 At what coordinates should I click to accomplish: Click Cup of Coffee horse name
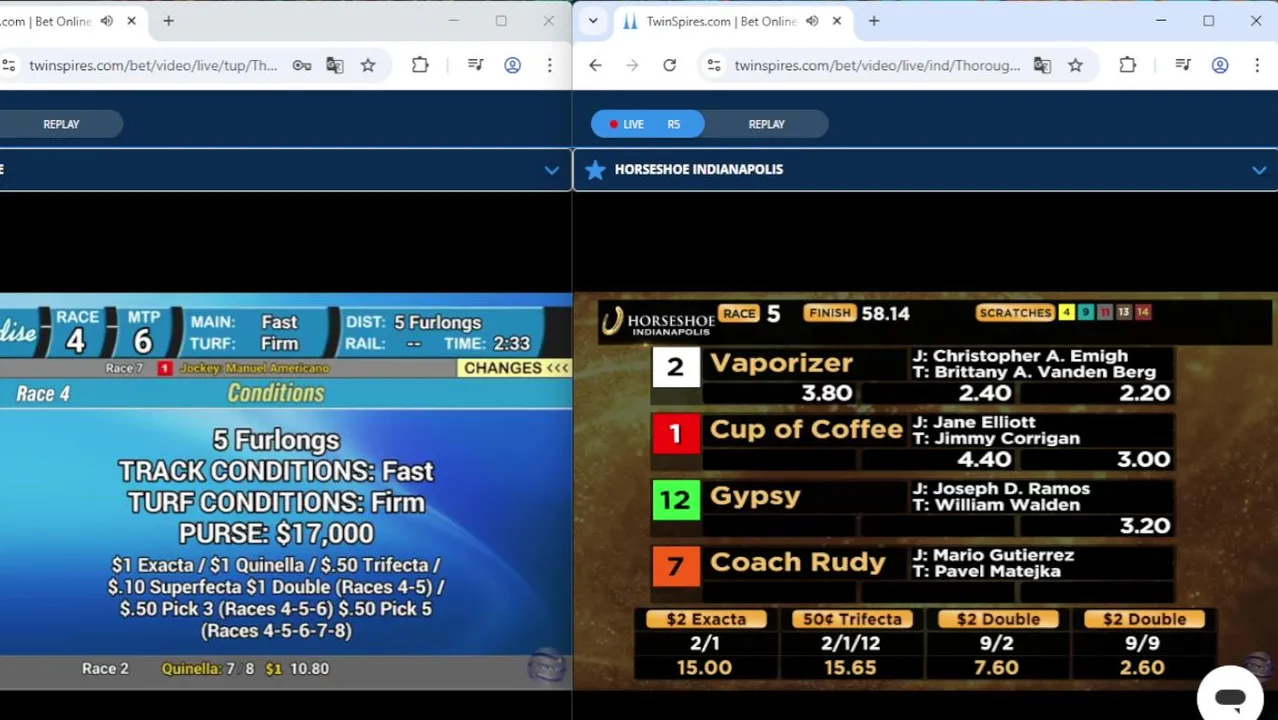806,429
